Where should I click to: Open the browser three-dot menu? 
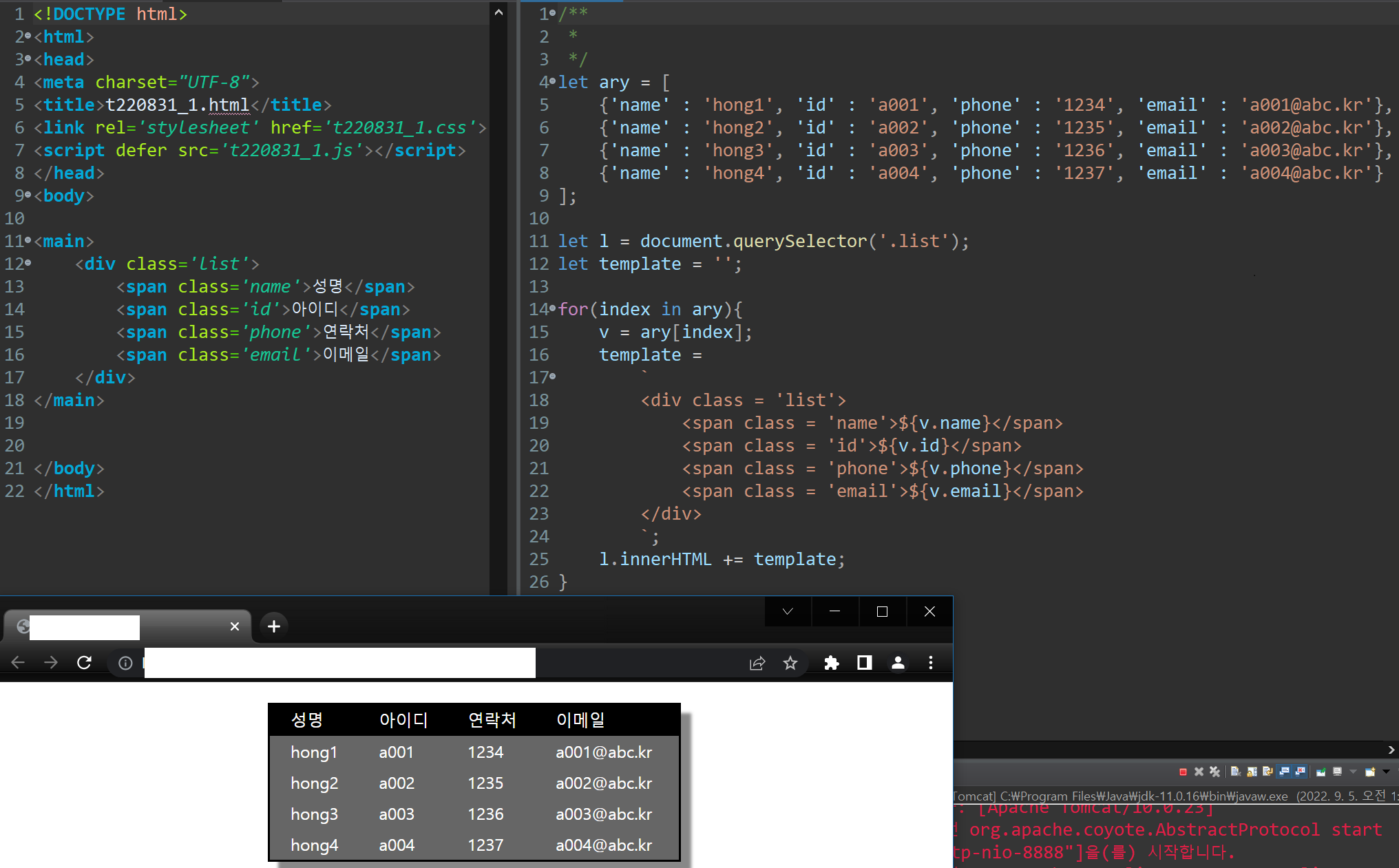point(931,662)
